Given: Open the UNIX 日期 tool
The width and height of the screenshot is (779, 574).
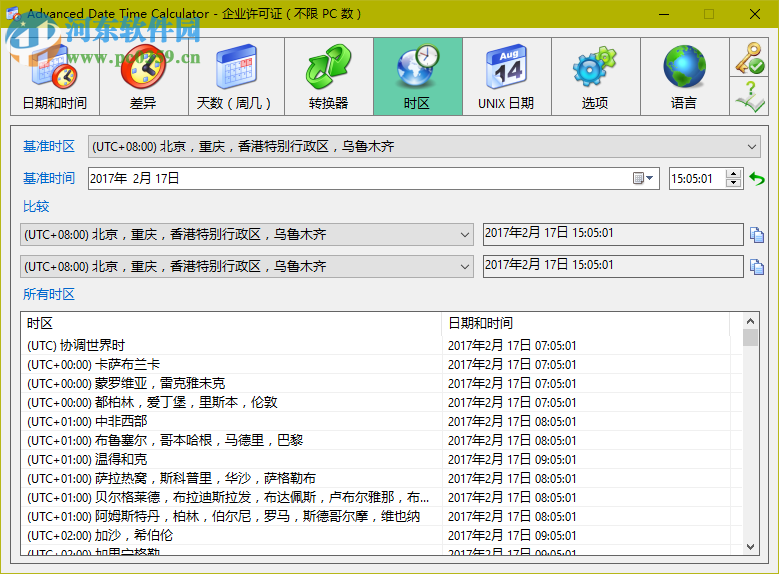Looking at the screenshot, I should pyautogui.click(x=507, y=77).
